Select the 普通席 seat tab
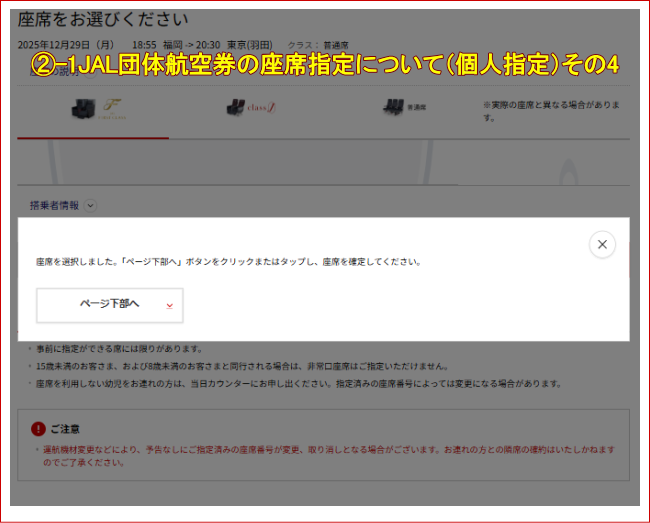650x523 pixels. pos(404,108)
